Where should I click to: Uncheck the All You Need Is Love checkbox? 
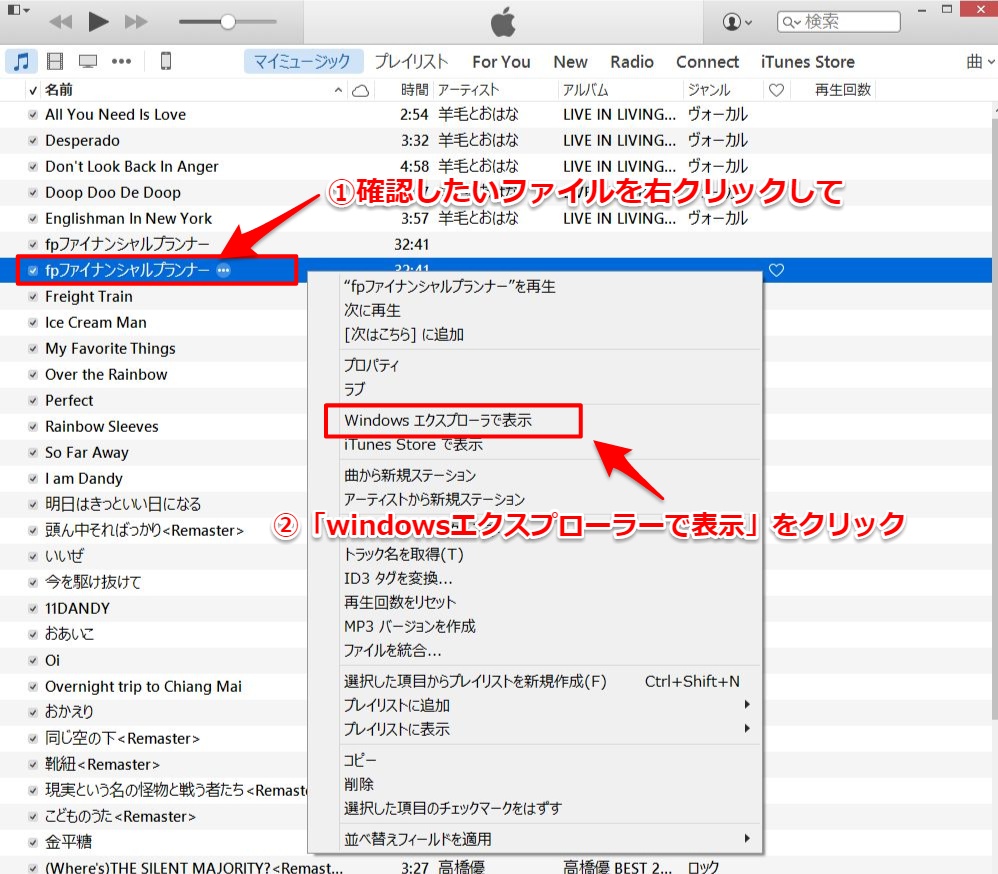[33, 115]
